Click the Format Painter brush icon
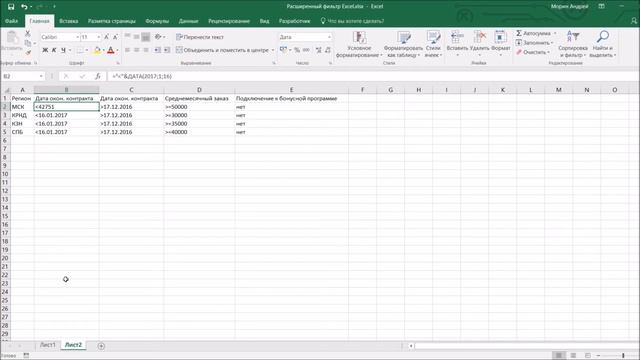This screenshot has width=640, height=360. coord(28,52)
